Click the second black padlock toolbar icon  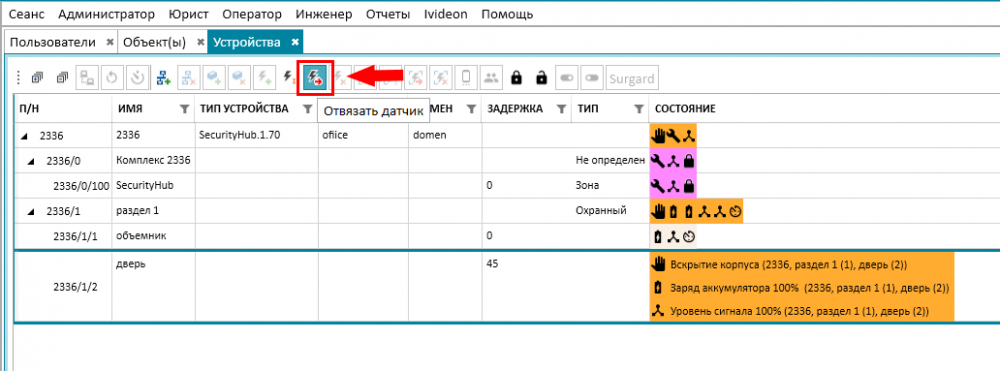coord(541,78)
